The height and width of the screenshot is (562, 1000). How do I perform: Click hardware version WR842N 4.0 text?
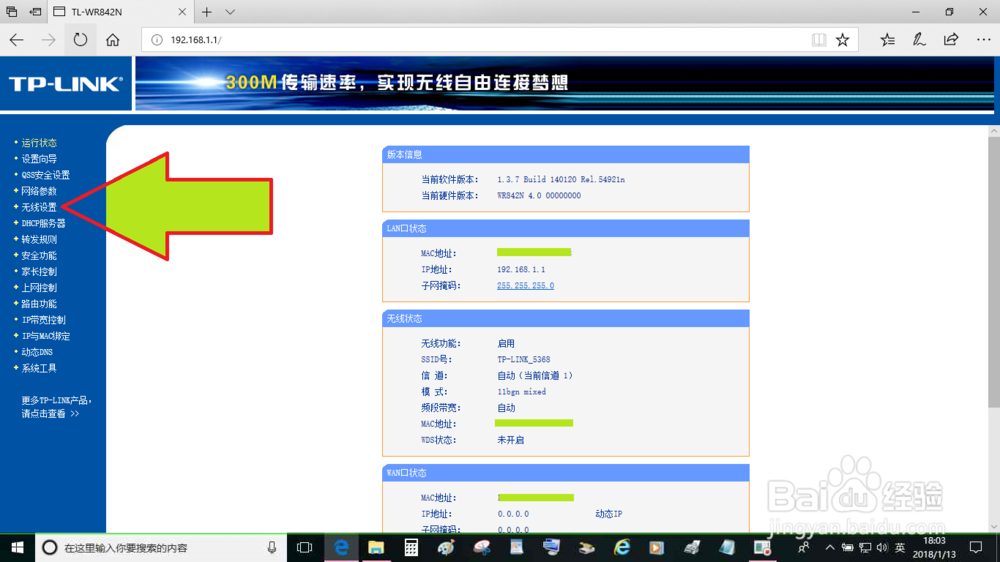pyautogui.click(x=539, y=196)
